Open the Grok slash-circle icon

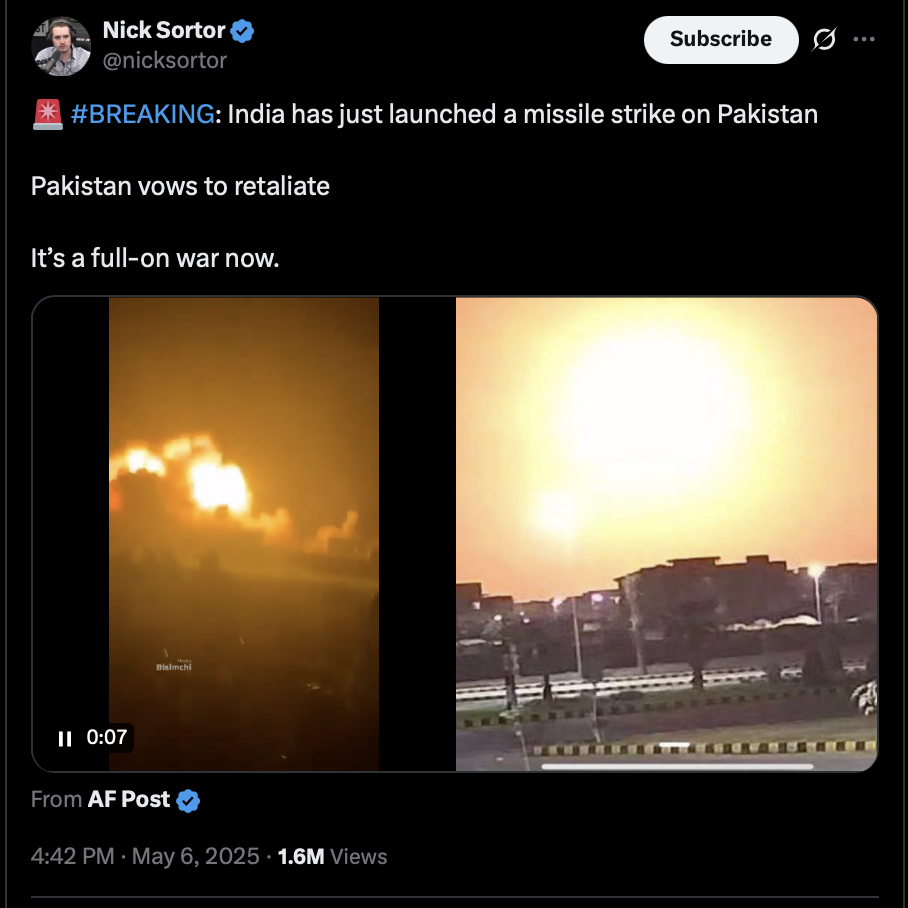pos(823,39)
